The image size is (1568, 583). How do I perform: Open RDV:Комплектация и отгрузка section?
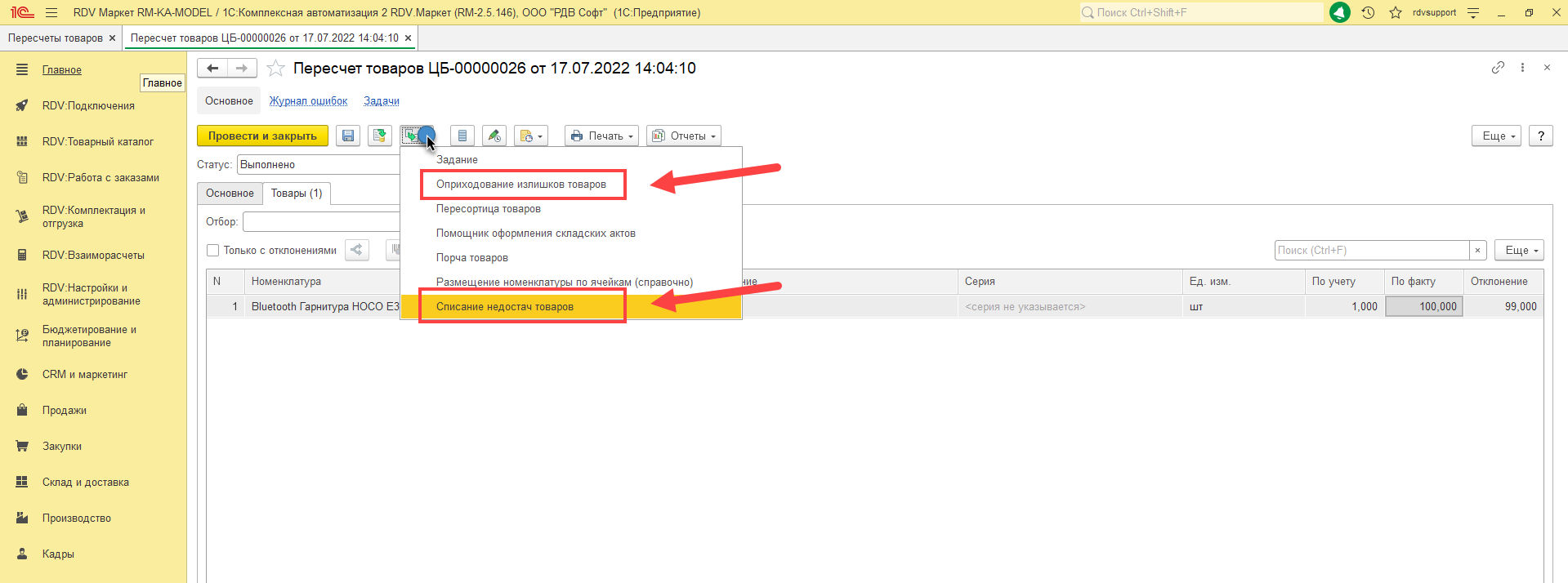[94, 216]
